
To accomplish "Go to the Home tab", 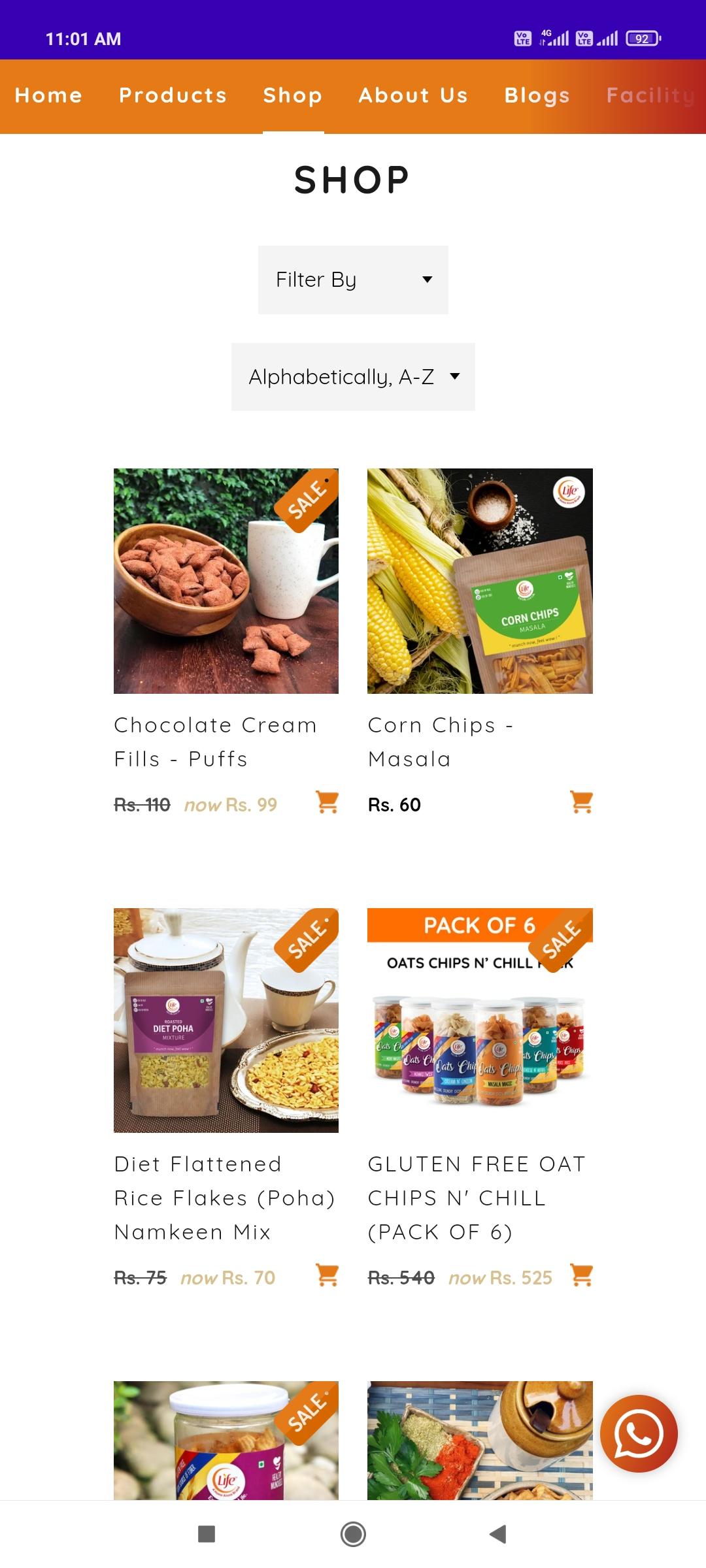I will tap(48, 95).
